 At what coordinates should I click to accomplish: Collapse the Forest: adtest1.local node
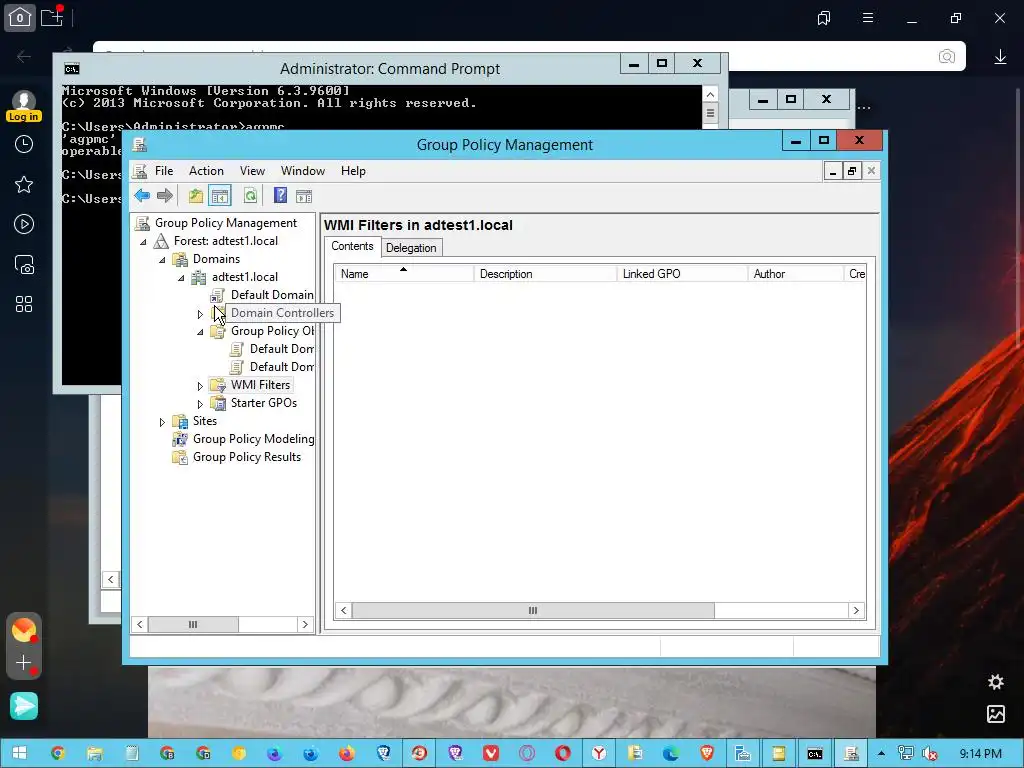pos(143,242)
